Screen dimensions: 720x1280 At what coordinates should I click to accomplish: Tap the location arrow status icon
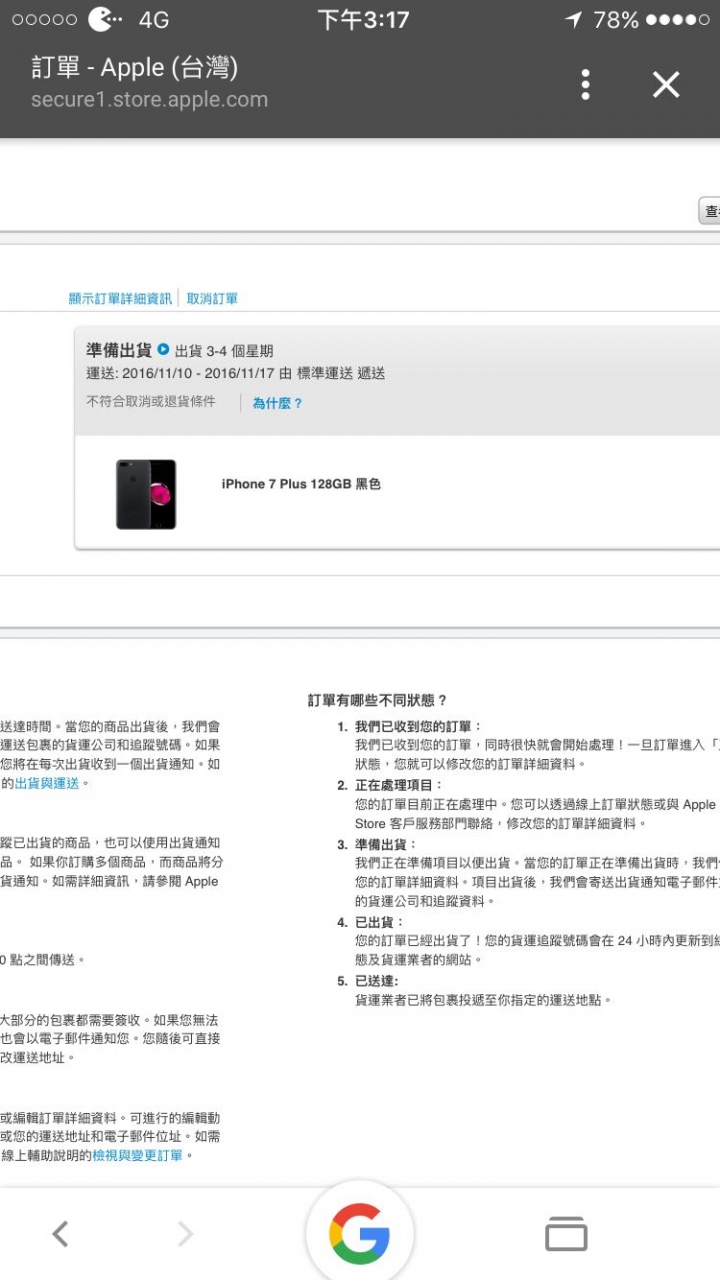[x=573, y=20]
